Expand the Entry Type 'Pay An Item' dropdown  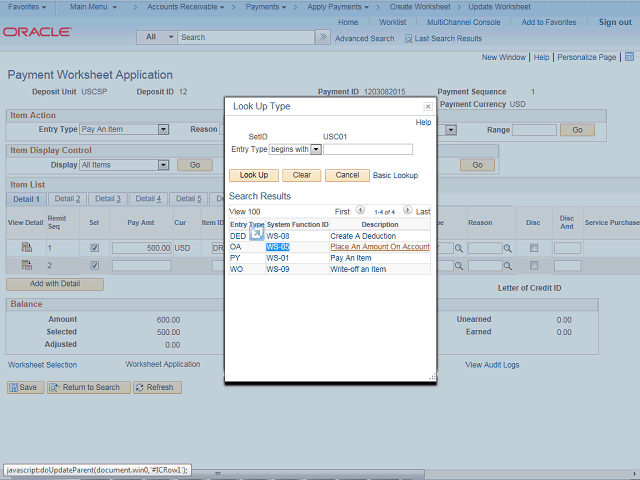click(x=162, y=129)
